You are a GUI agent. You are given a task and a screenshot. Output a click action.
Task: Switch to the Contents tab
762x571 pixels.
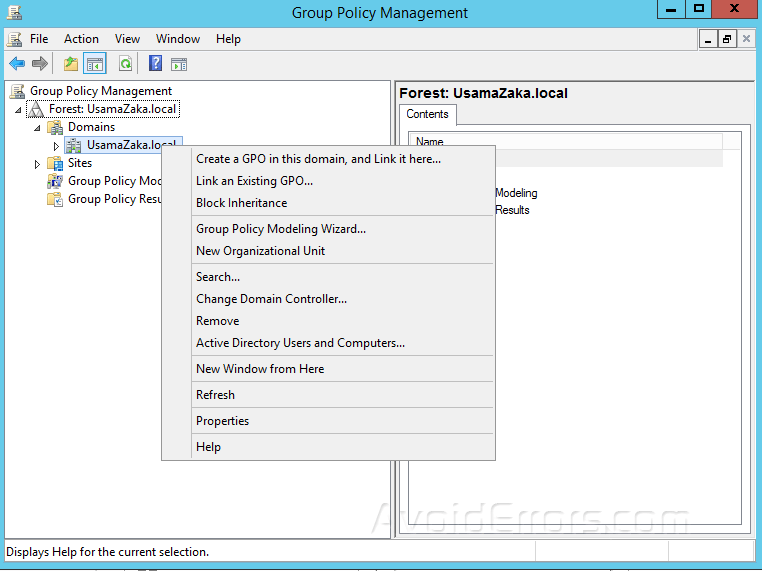click(427, 114)
